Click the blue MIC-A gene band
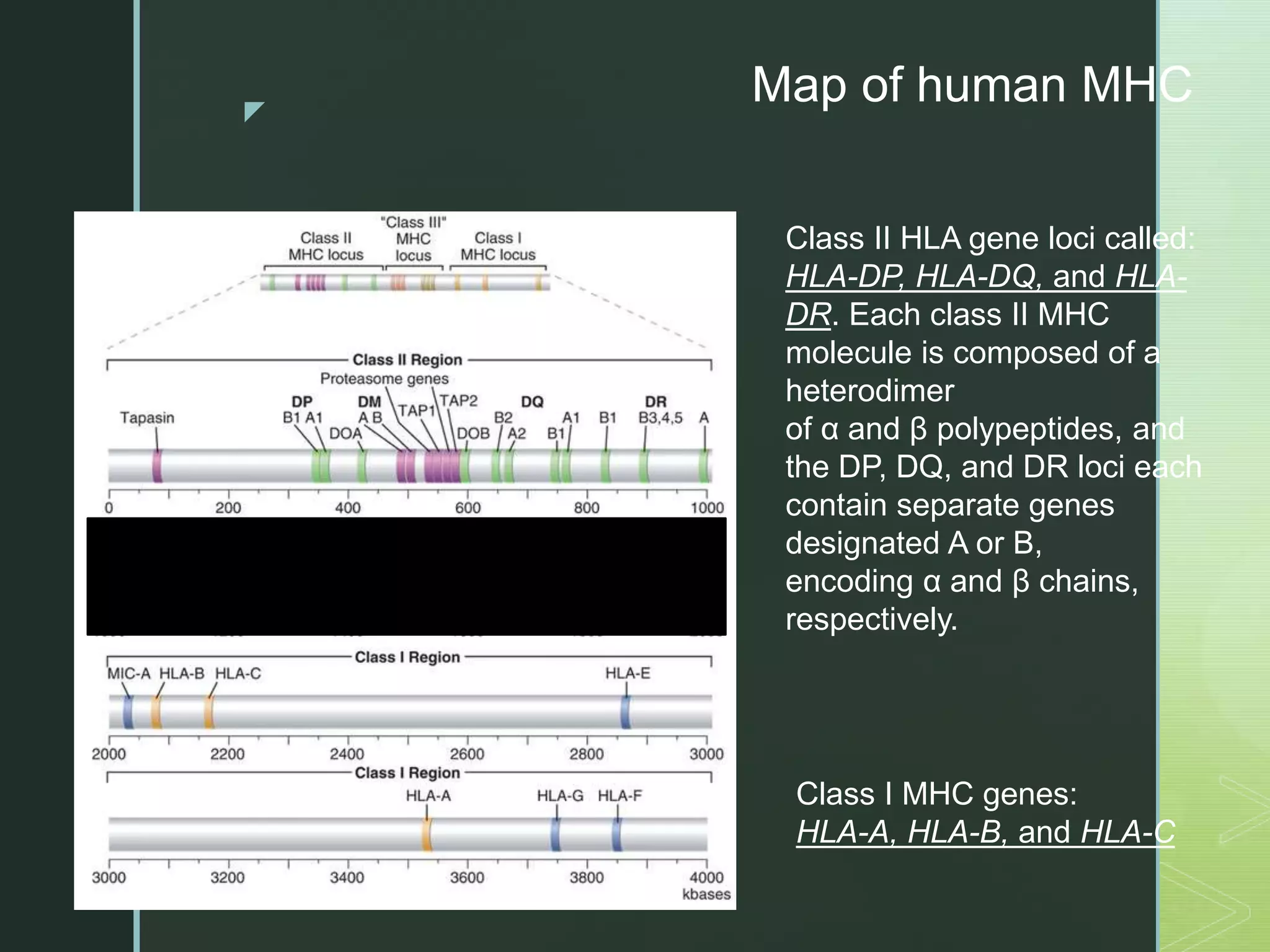This screenshot has width=1270, height=952. click(x=128, y=712)
